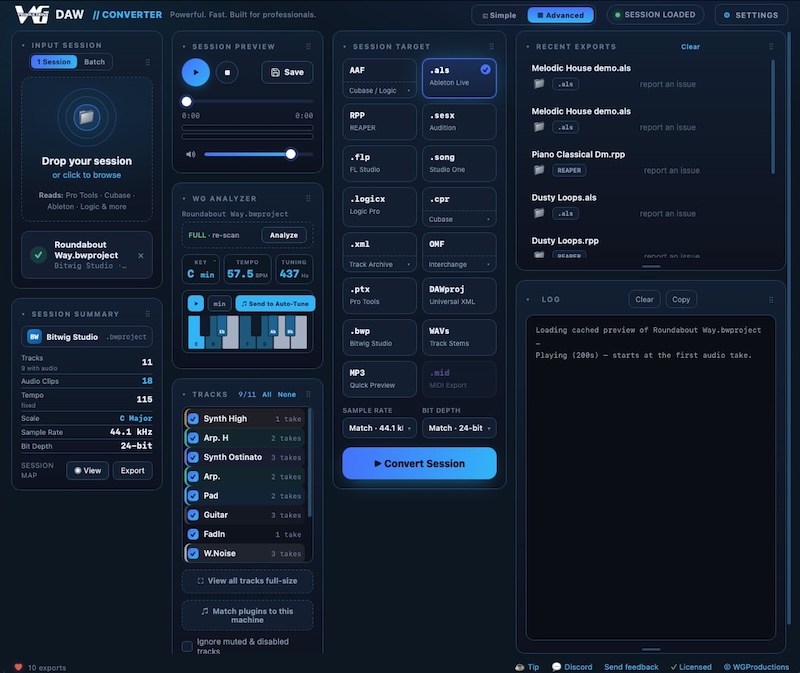Click Send to Auto-Tune

(275, 303)
